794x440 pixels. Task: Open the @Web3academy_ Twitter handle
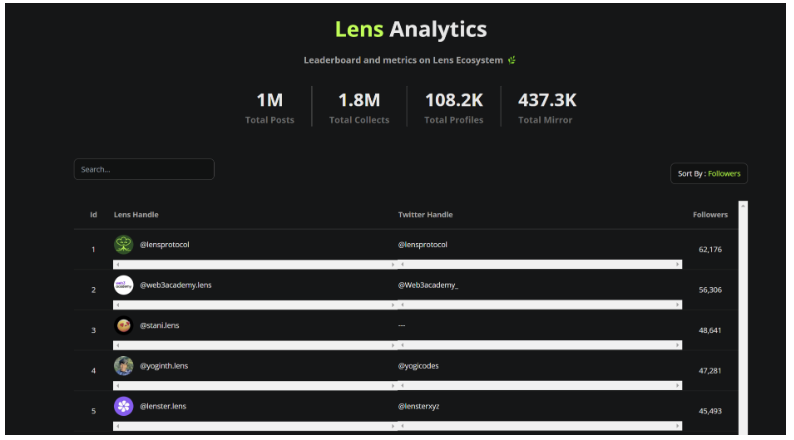[428, 285]
